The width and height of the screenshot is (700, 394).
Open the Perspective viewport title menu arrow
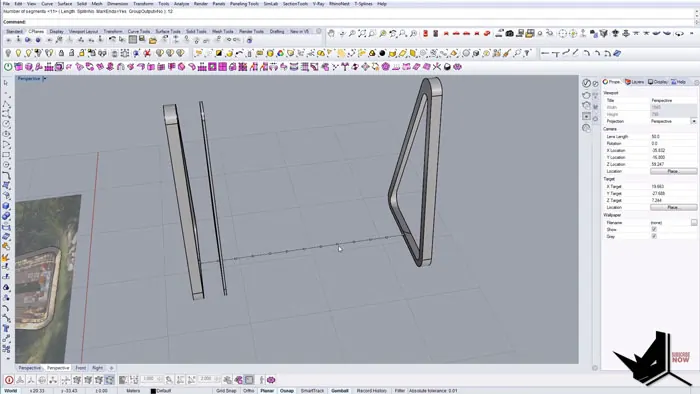click(44, 79)
